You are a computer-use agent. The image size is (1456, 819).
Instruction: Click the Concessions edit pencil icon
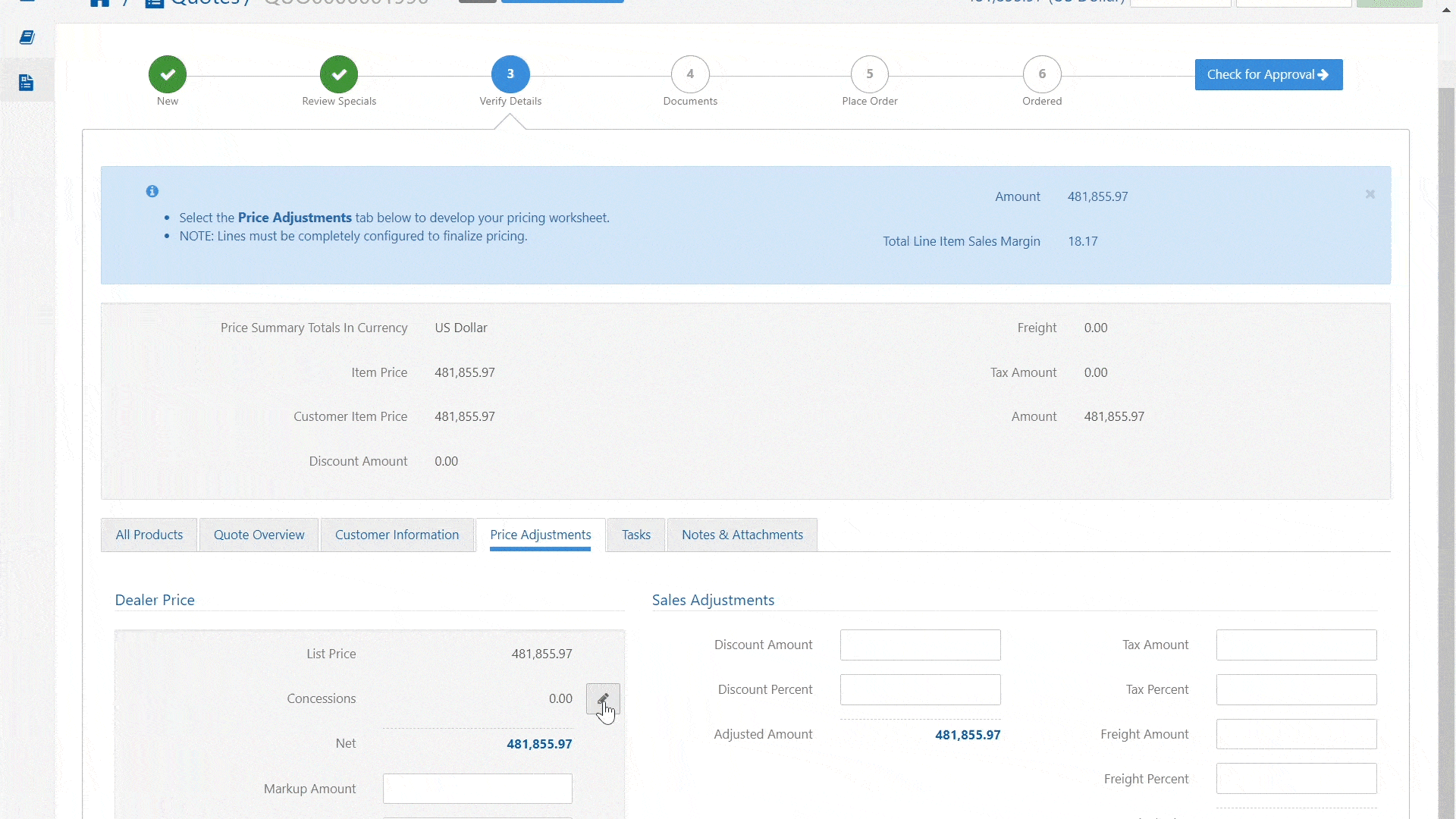pos(602,698)
